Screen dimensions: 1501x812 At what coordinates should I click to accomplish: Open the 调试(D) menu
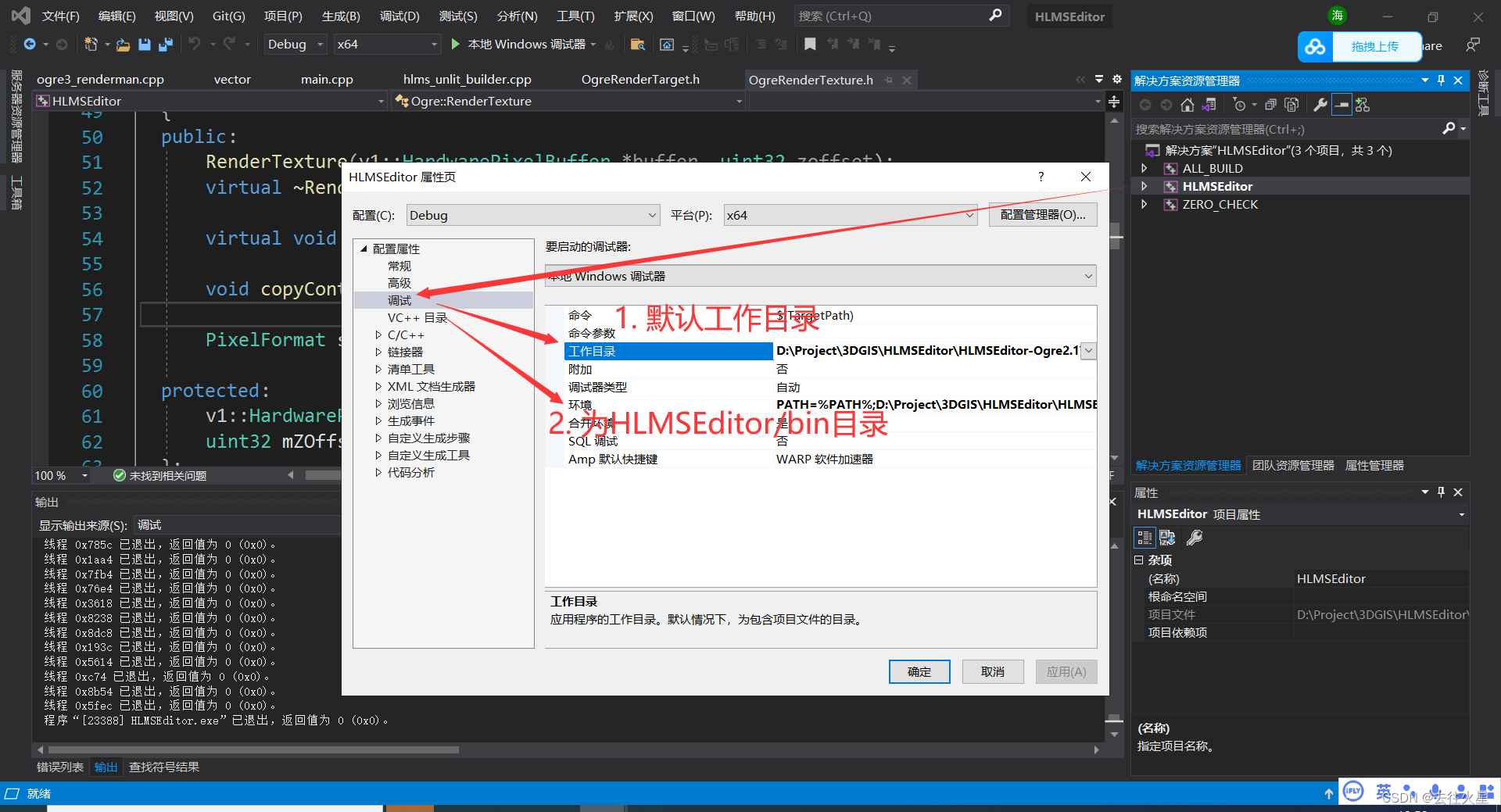tap(399, 16)
